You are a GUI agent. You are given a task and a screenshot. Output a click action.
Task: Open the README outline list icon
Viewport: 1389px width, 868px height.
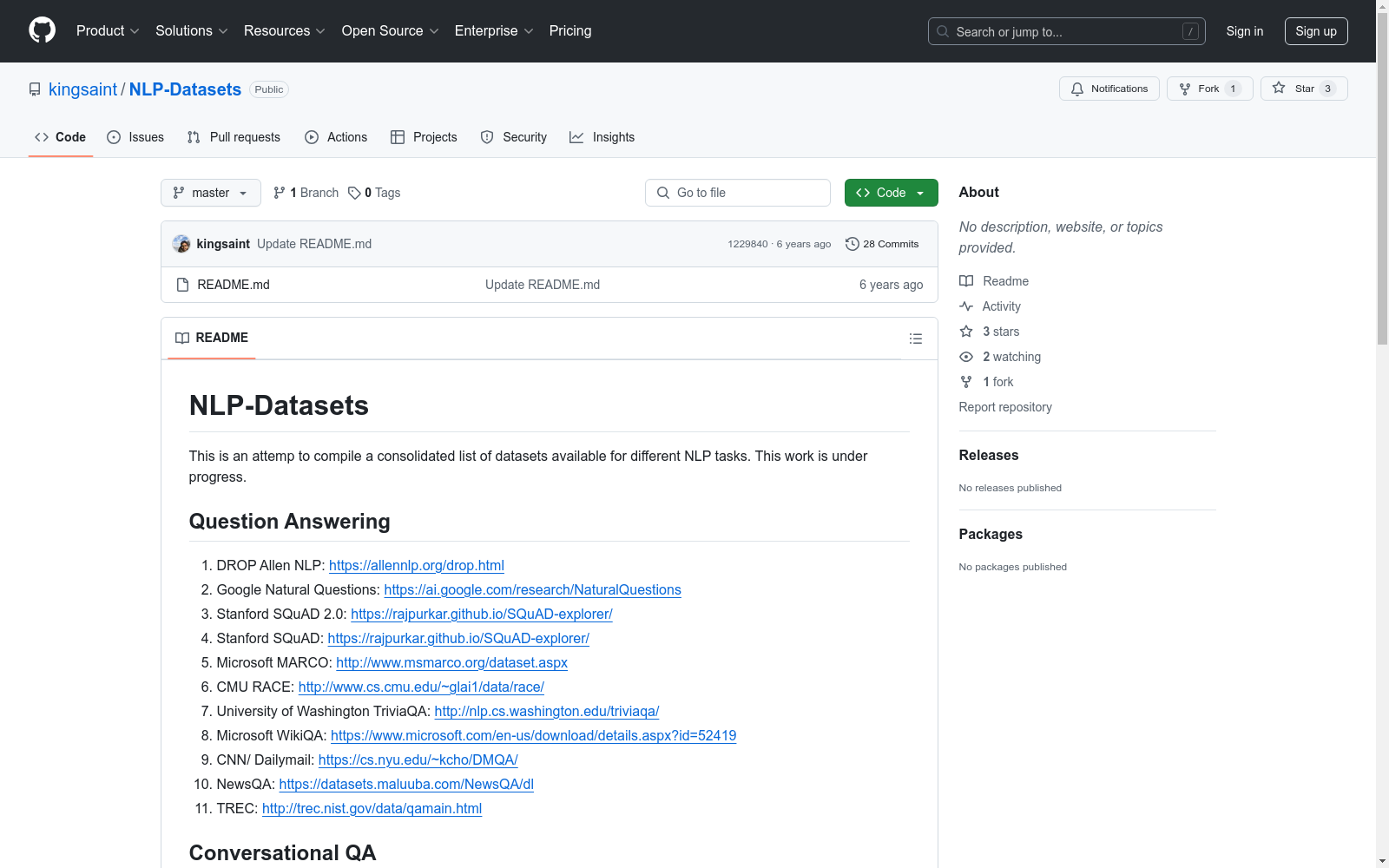(x=916, y=339)
